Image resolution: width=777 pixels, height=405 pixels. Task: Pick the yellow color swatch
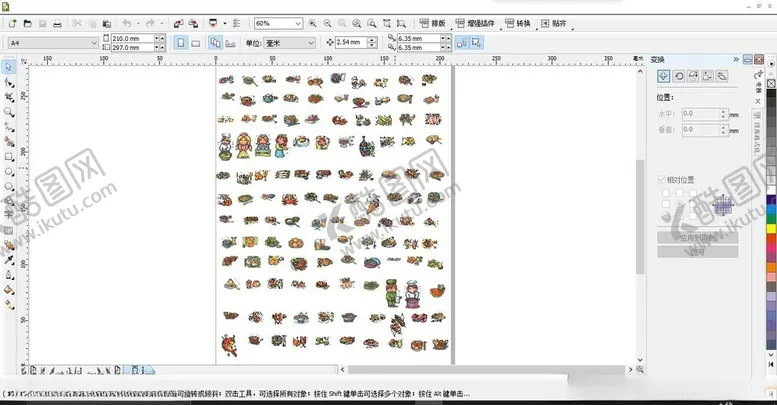772,229
